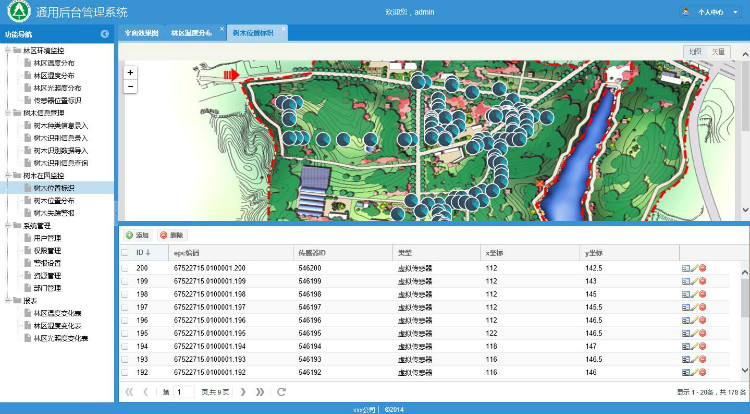Close the 树木位置标识 tab

click(x=283, y=29)
